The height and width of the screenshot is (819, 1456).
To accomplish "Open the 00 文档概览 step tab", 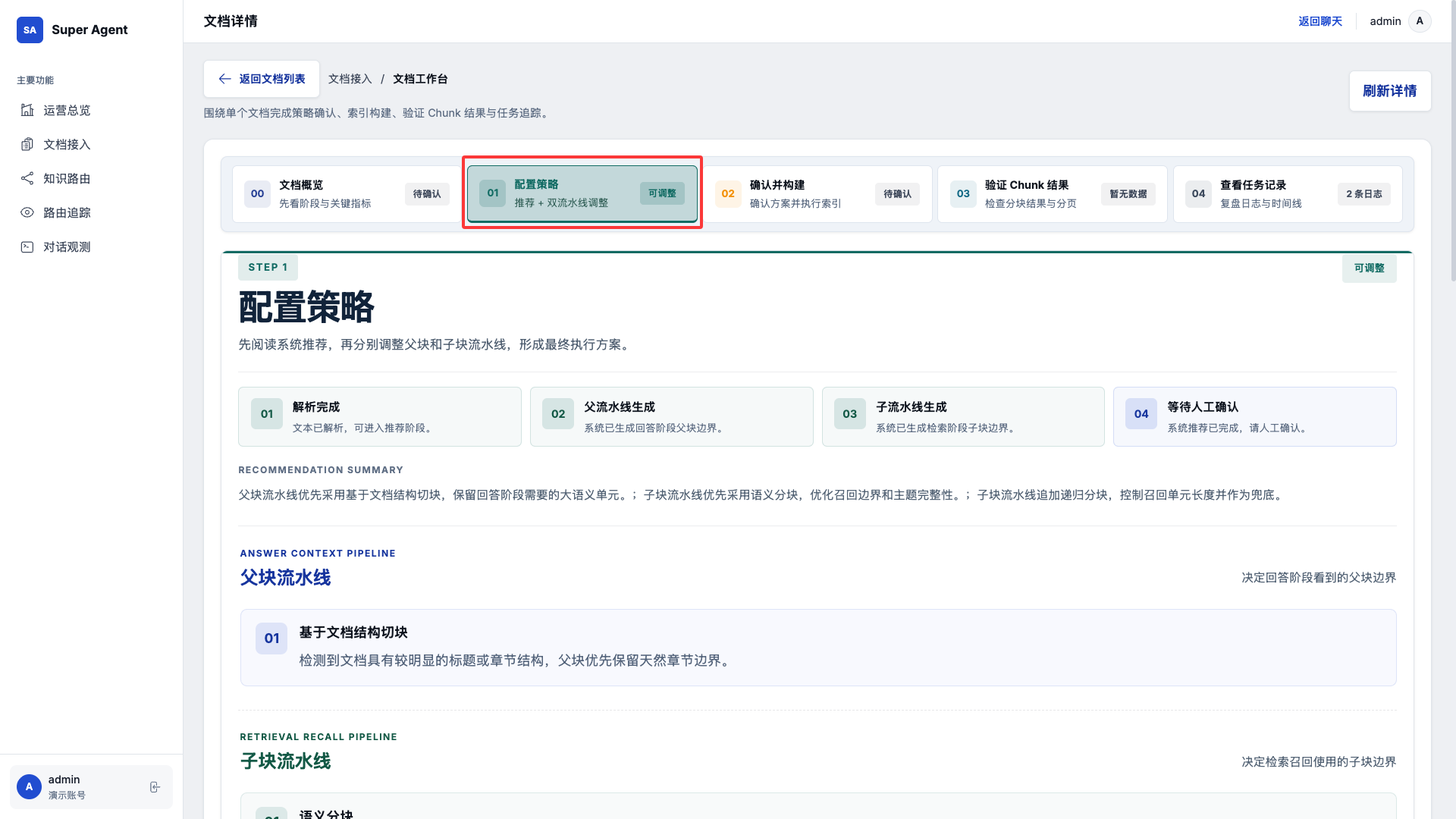I will click(347, 194).
